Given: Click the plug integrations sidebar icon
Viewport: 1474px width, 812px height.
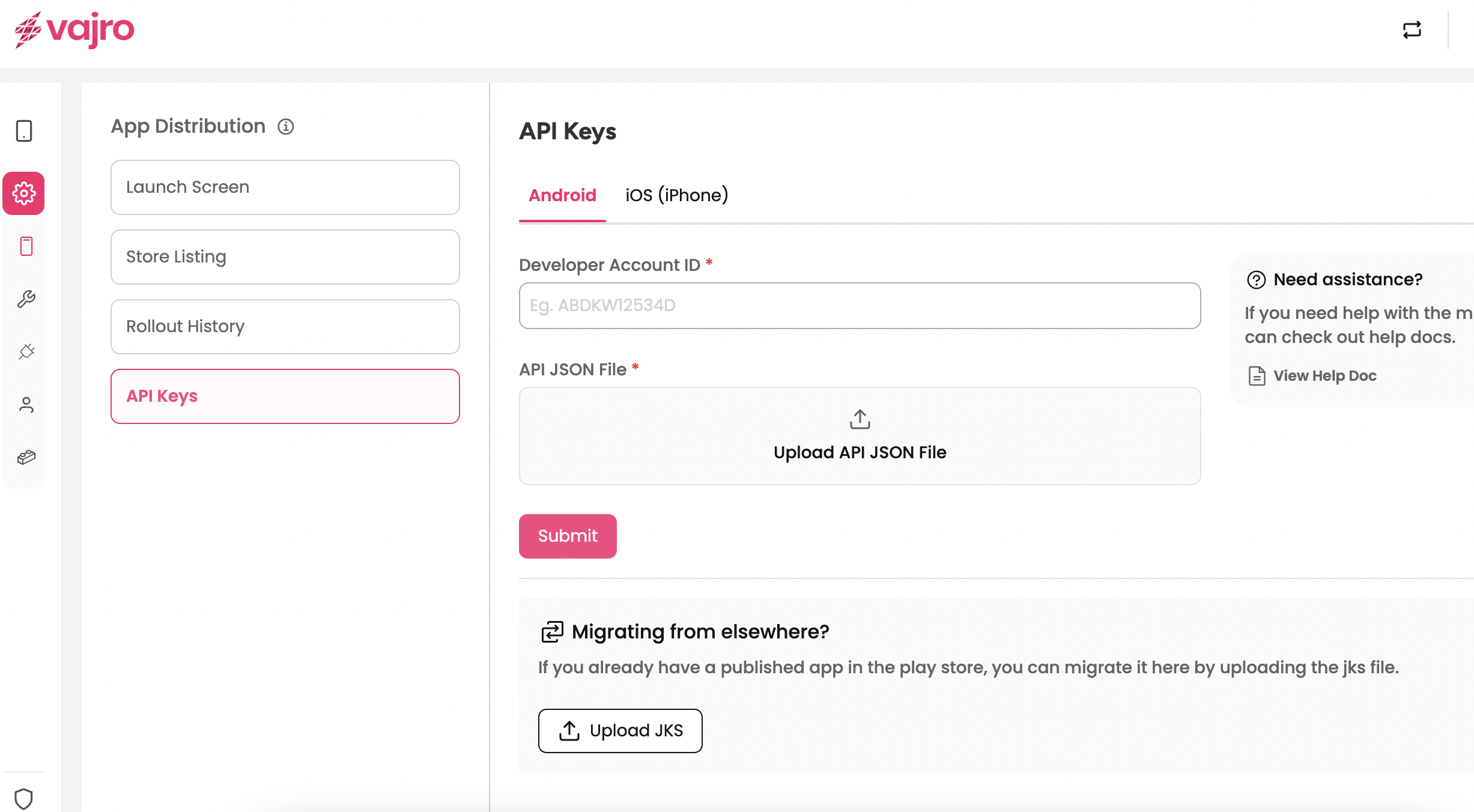Looking at the screenshot, I should click(26, 351).
